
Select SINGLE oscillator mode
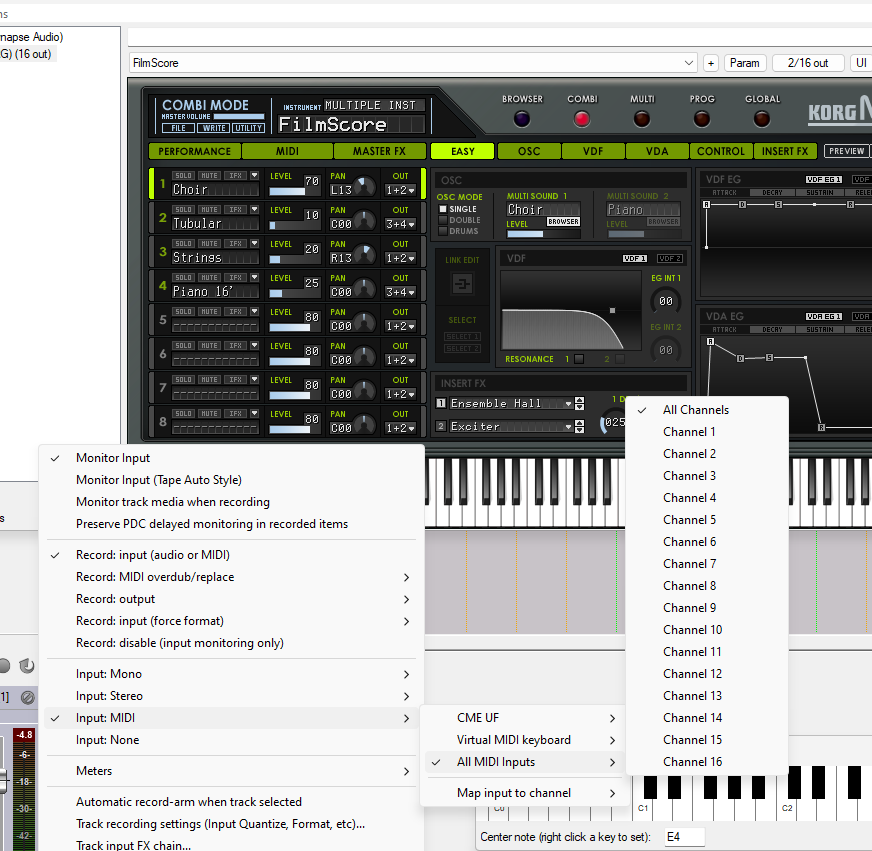point(444,209)
